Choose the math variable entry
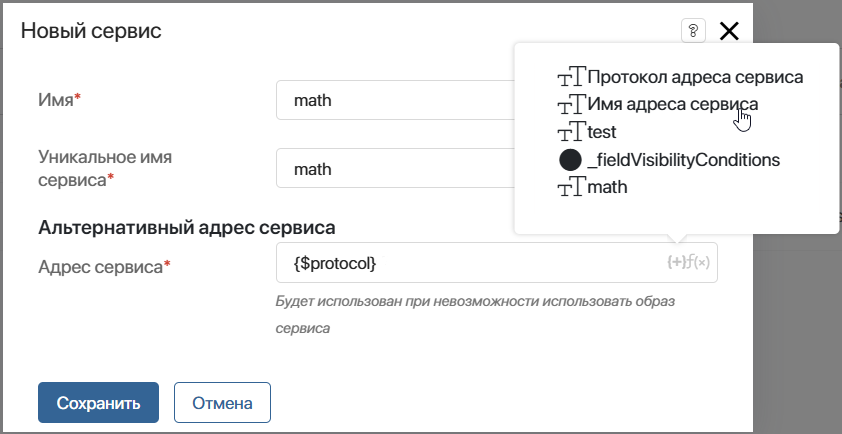The height and width of the screenshot is (434, 842). point(607,187)
